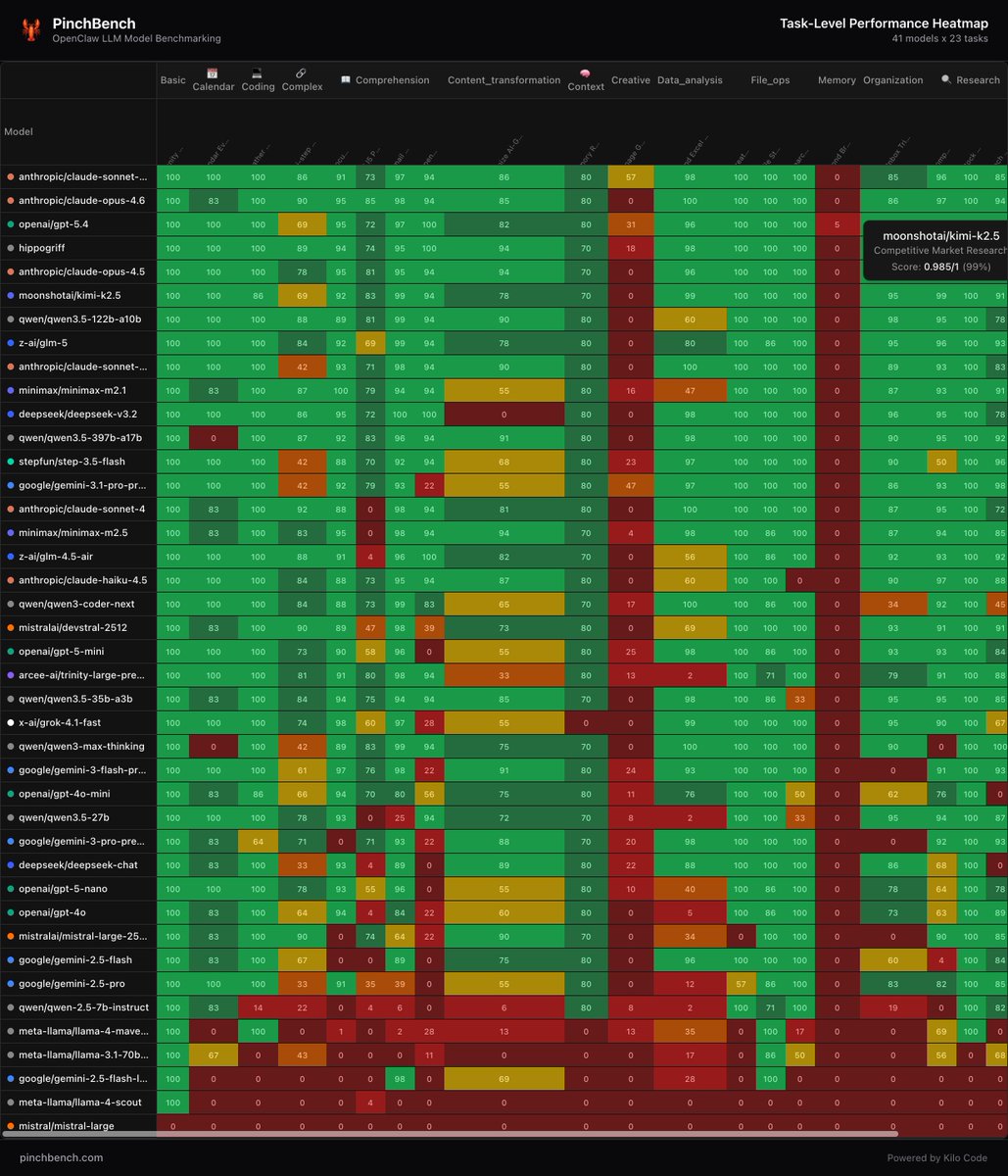Click the Score 0.985/1 tooltip text

pyautogui.click(x=941, y=267)
